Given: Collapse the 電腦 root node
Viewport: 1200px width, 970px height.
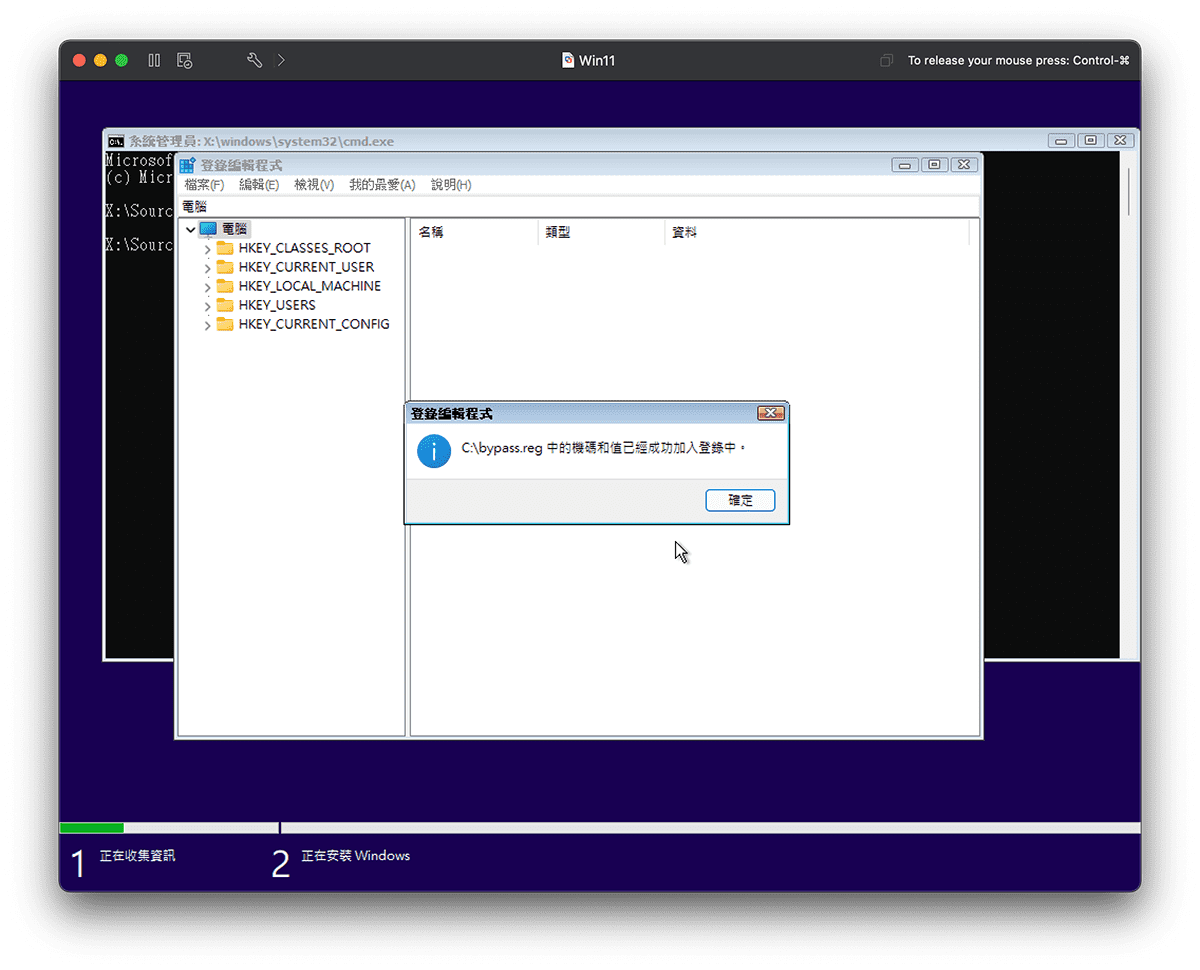Looking at the screenshot, I should pos(190,228).
